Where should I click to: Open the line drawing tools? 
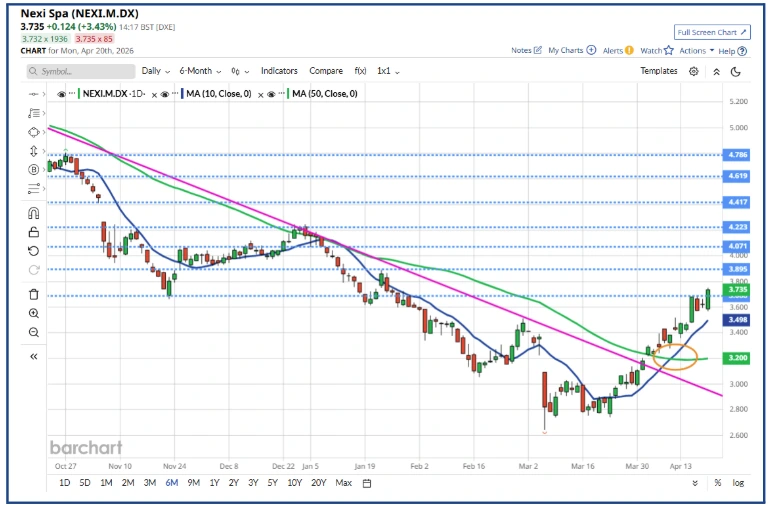pos(34,113)
